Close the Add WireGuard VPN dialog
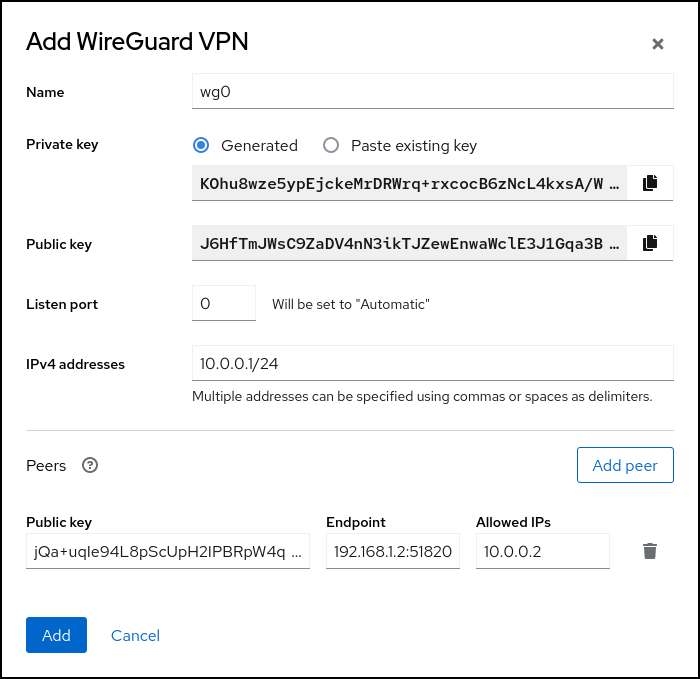Screen dimensions: 700x679 658,44
